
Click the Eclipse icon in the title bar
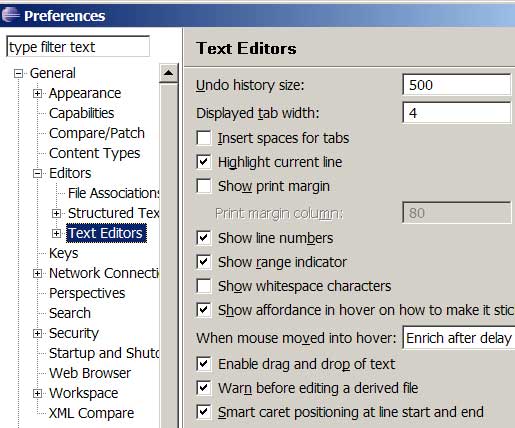click(x=11, y=15)
